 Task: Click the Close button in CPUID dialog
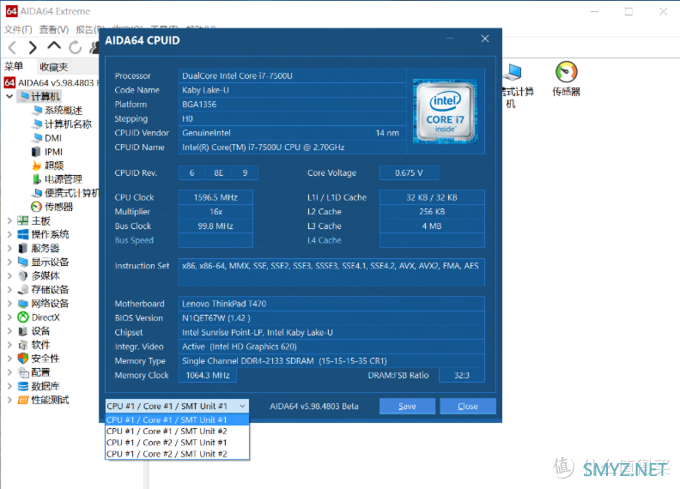468,406
